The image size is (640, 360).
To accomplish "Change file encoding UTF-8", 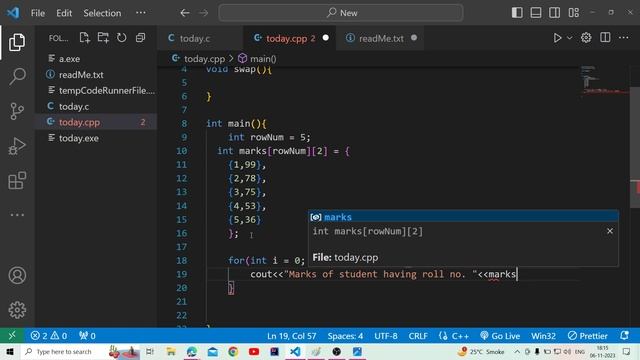I will (x=386, y=336).
